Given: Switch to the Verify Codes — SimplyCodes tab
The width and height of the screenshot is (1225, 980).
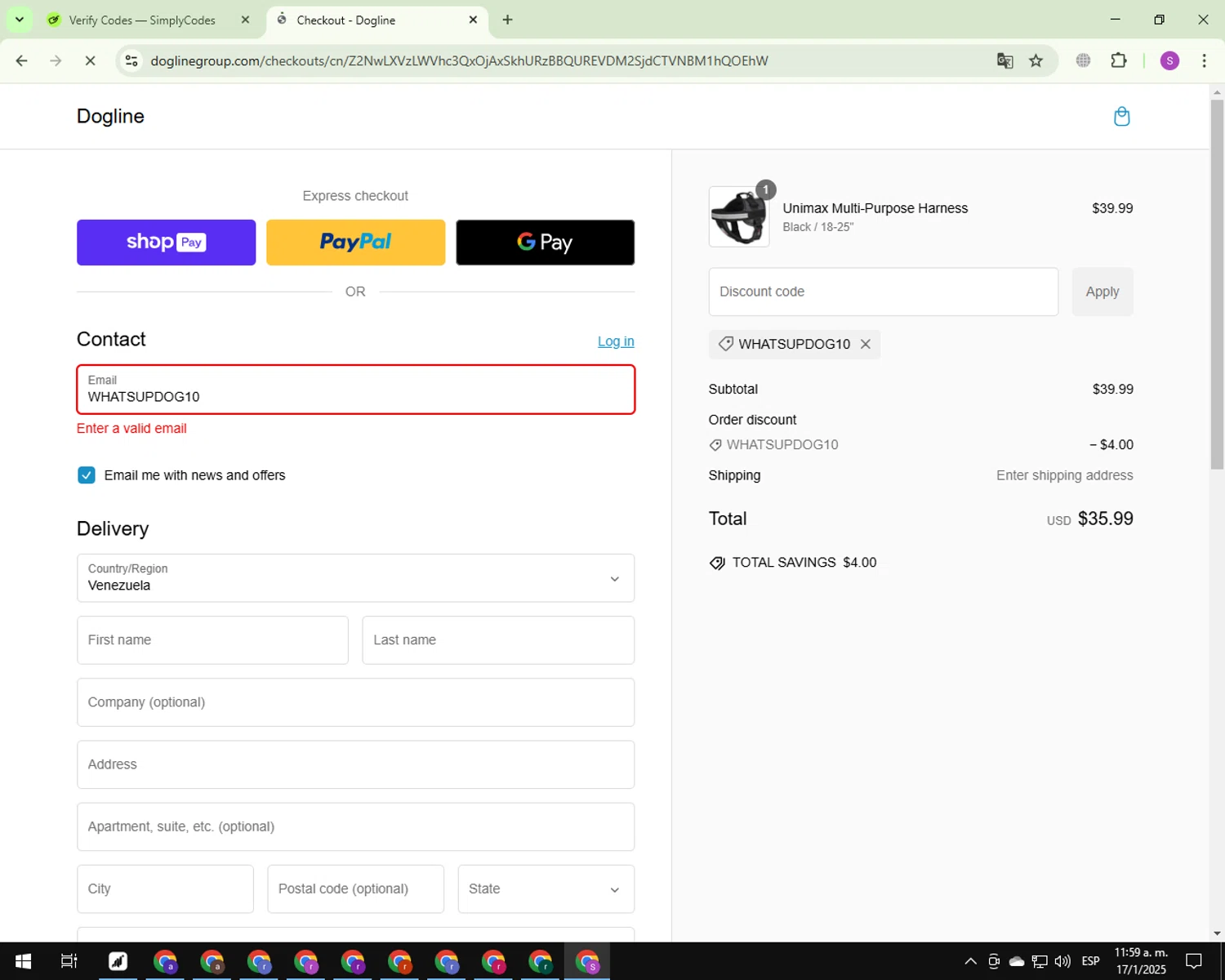Looking at the screenshot, I should coord(142,20).
